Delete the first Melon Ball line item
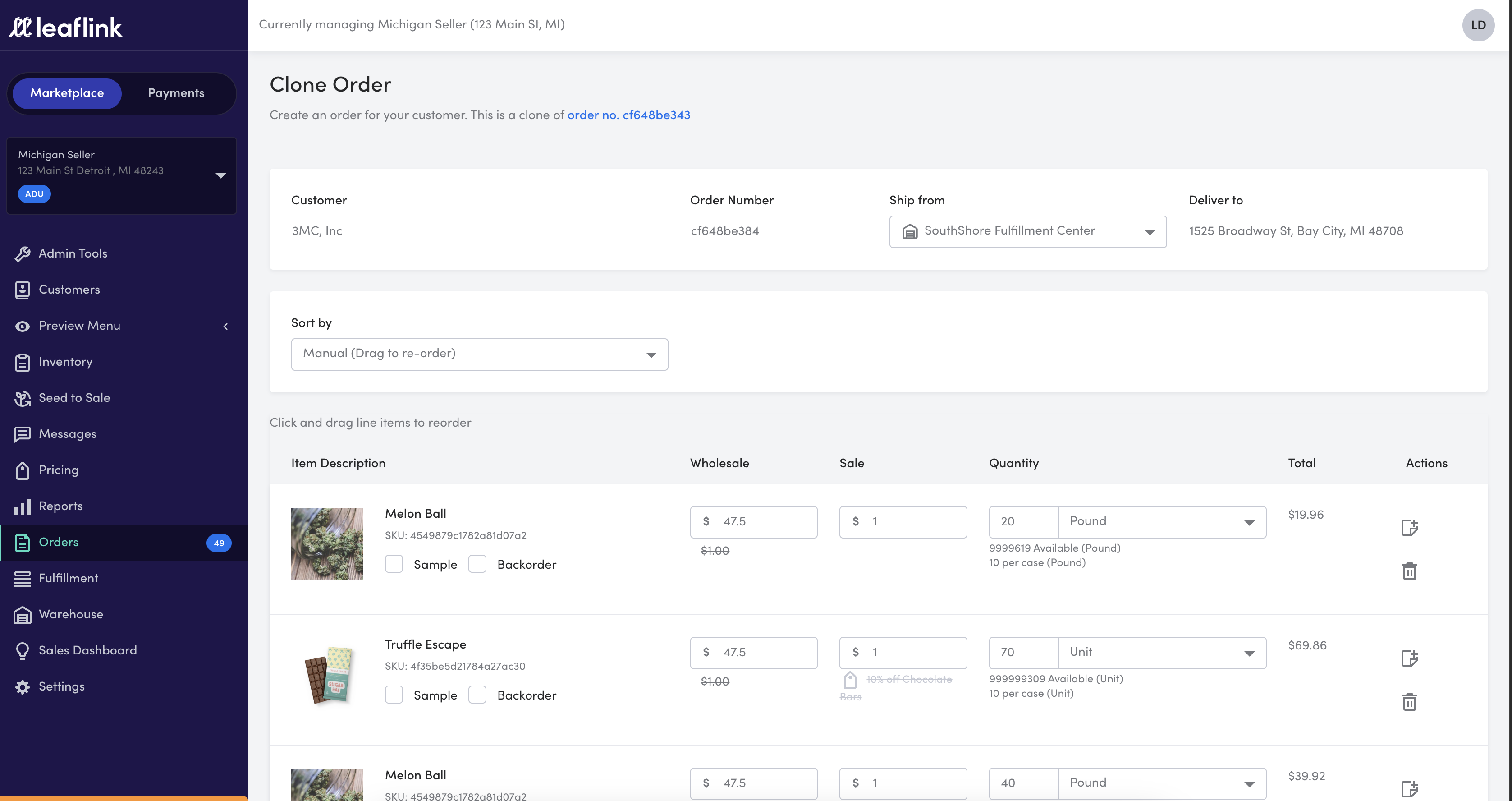The height and width of the screenshot is (801, 1512). tap(1409, 571)
